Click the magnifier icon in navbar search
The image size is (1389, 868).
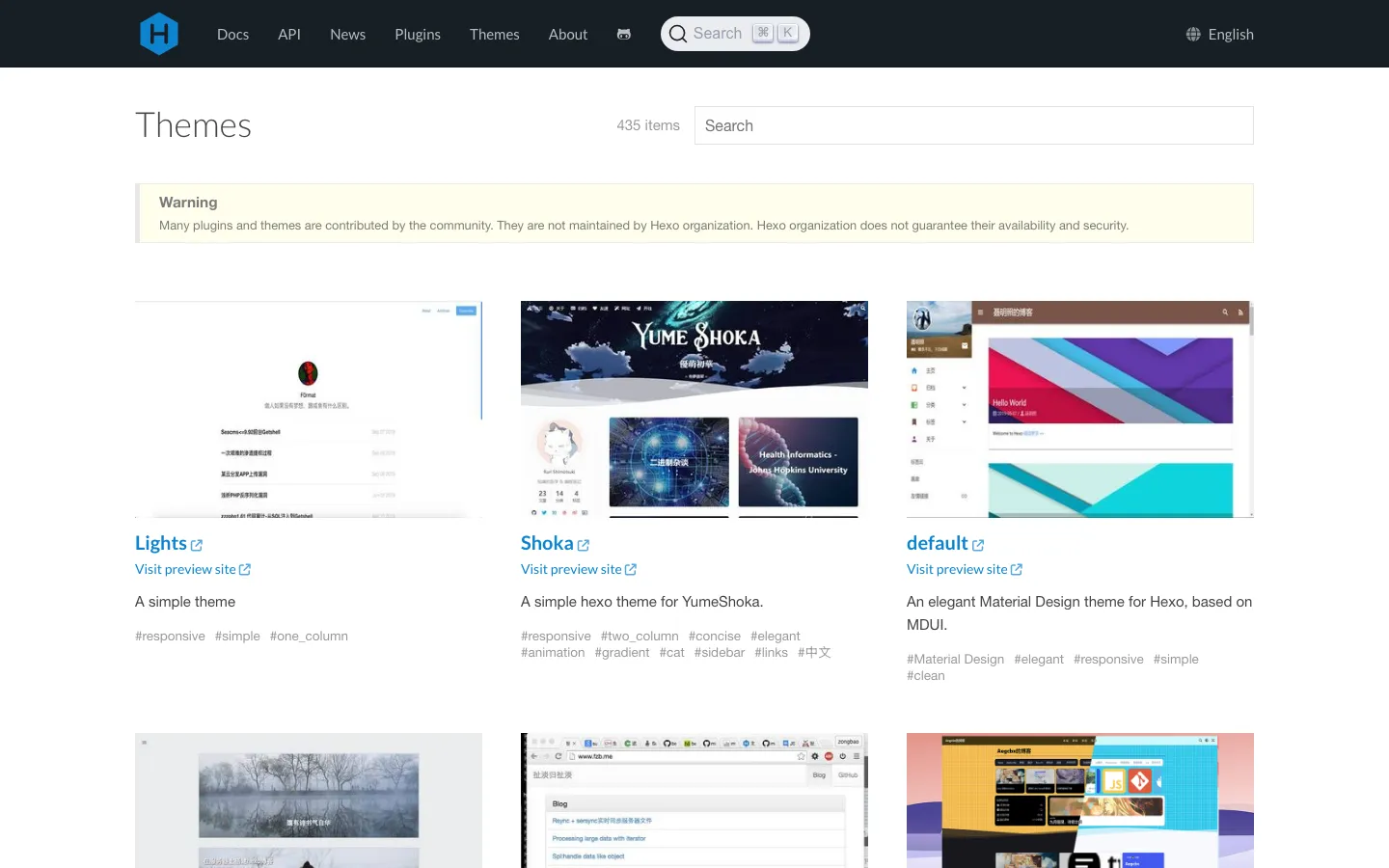[678, 34]
